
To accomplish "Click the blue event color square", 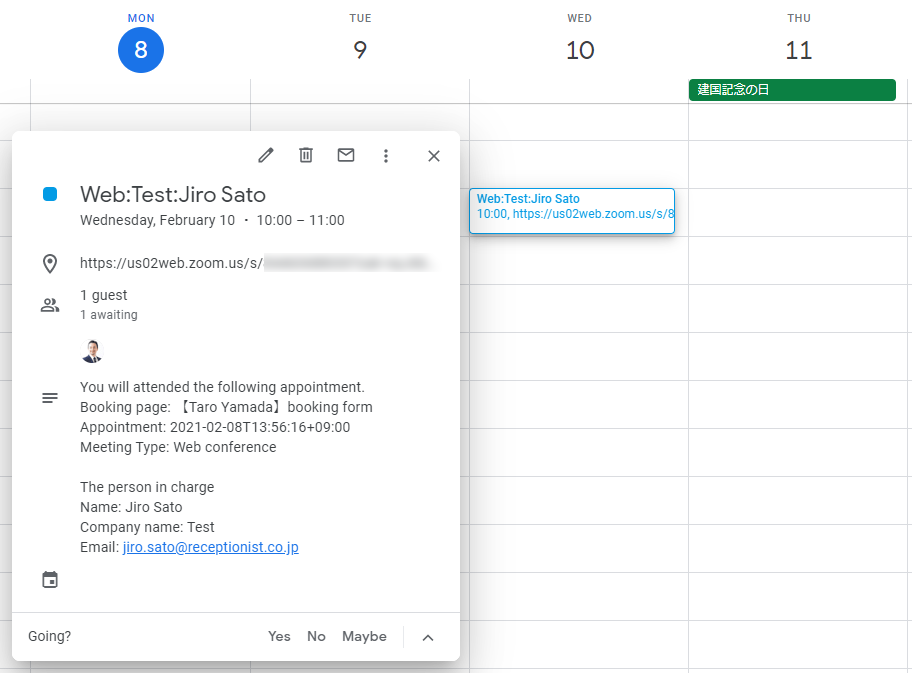I will click(x=50, y=195).
